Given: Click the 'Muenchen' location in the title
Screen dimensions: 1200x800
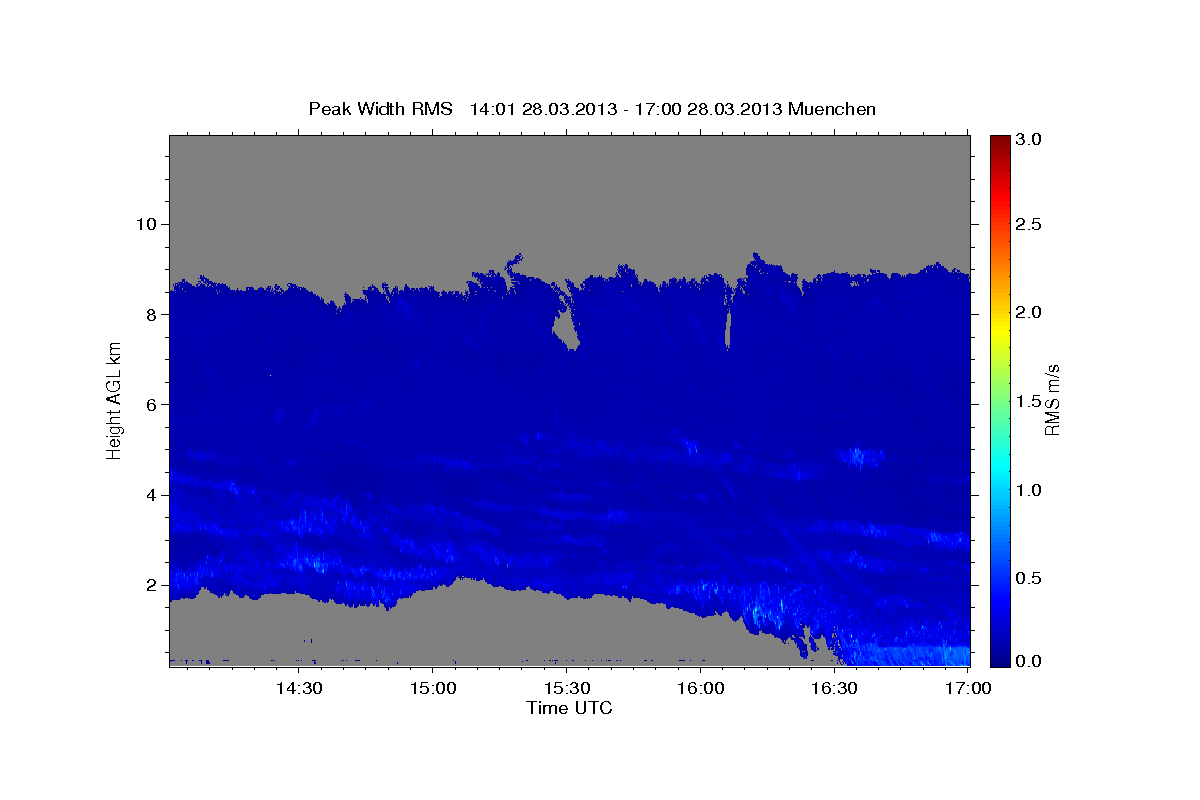Looking at the screenshot, I should coord(832,109).
